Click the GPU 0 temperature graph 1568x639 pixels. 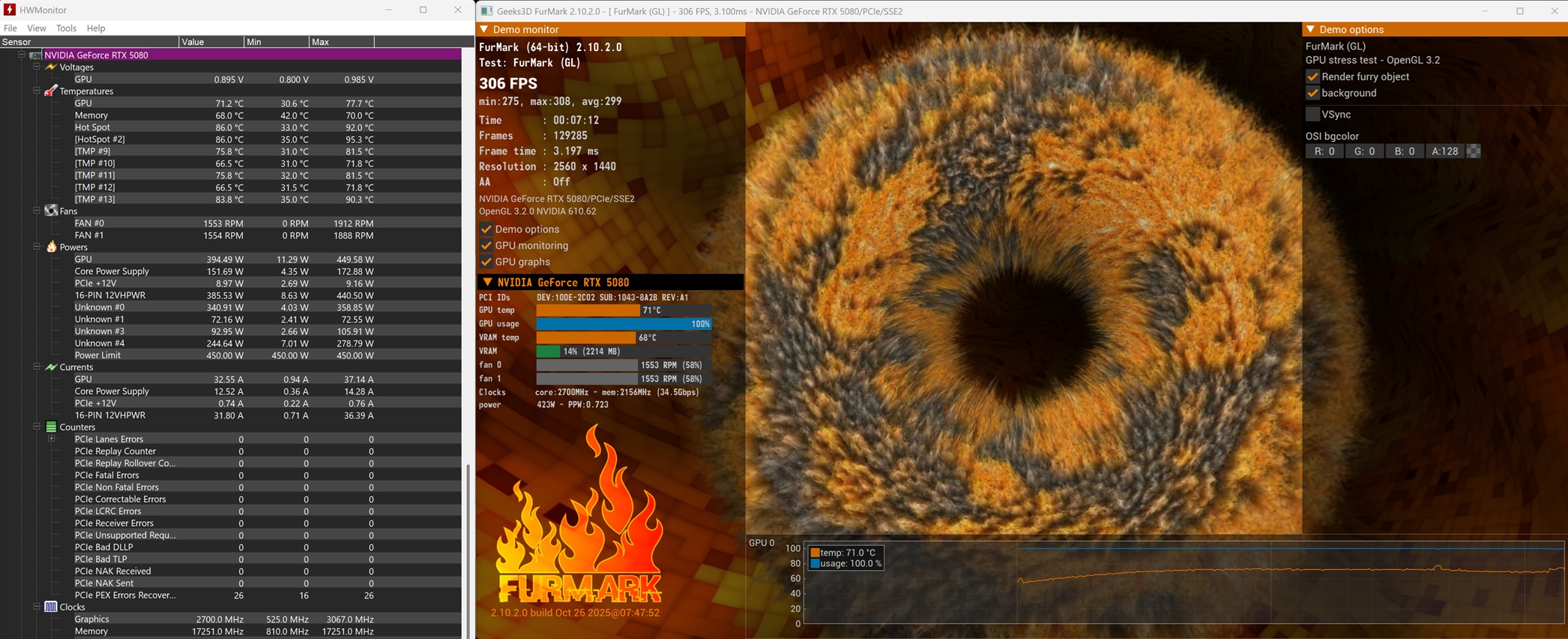click(1183, 582)
